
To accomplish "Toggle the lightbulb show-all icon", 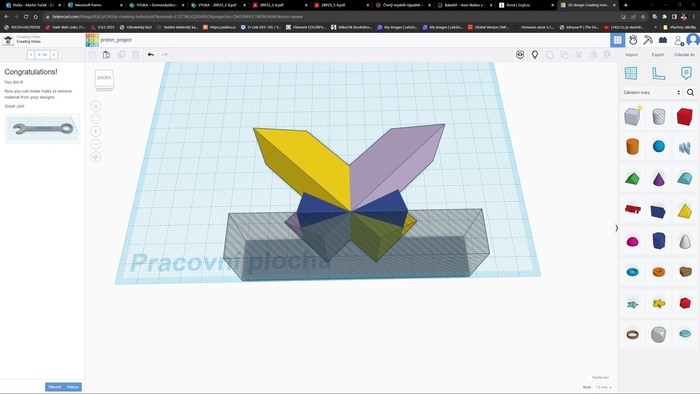I will [535, 54].
